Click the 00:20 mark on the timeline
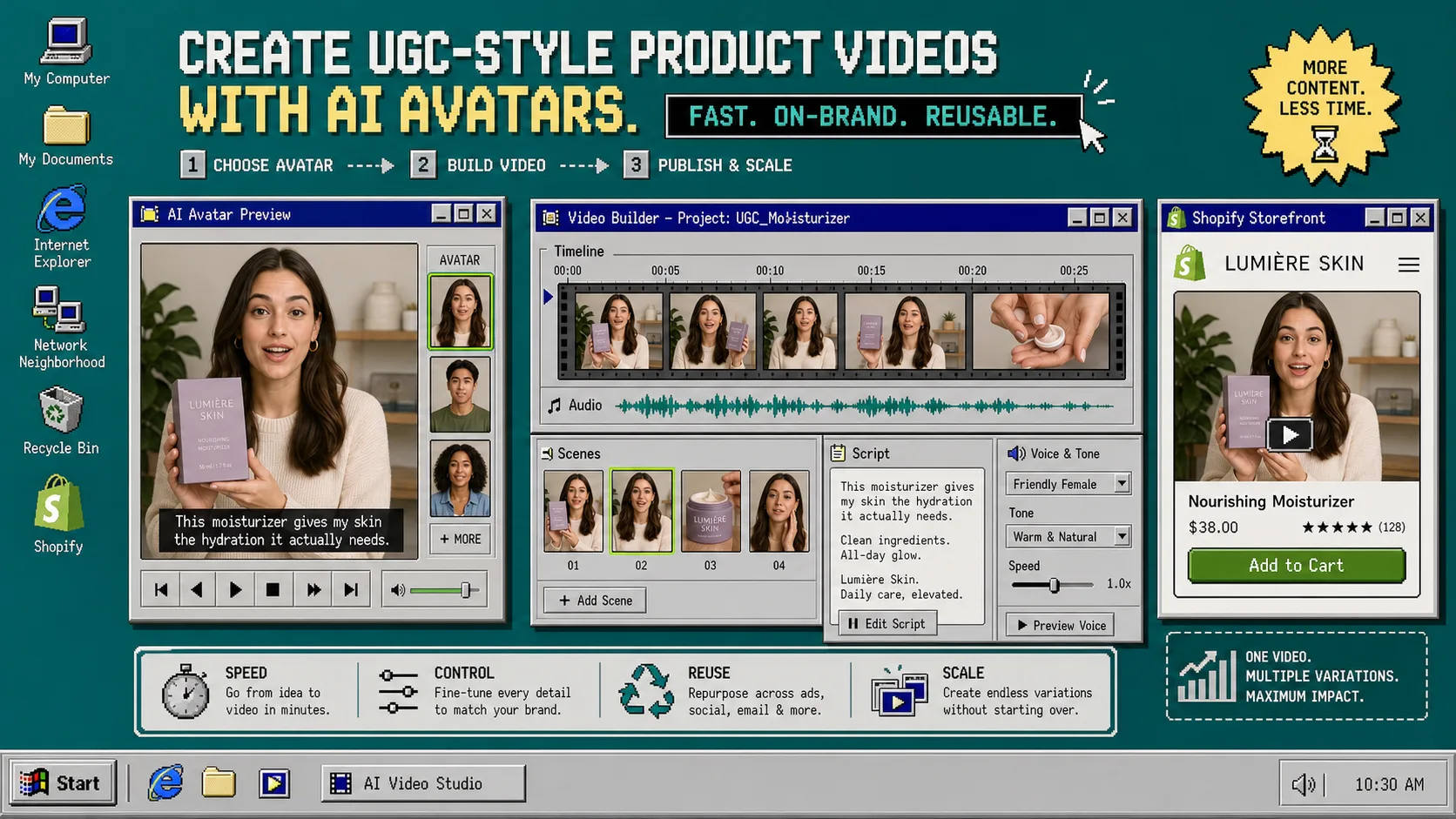The image size is (1456, 819). coord(972,271)
